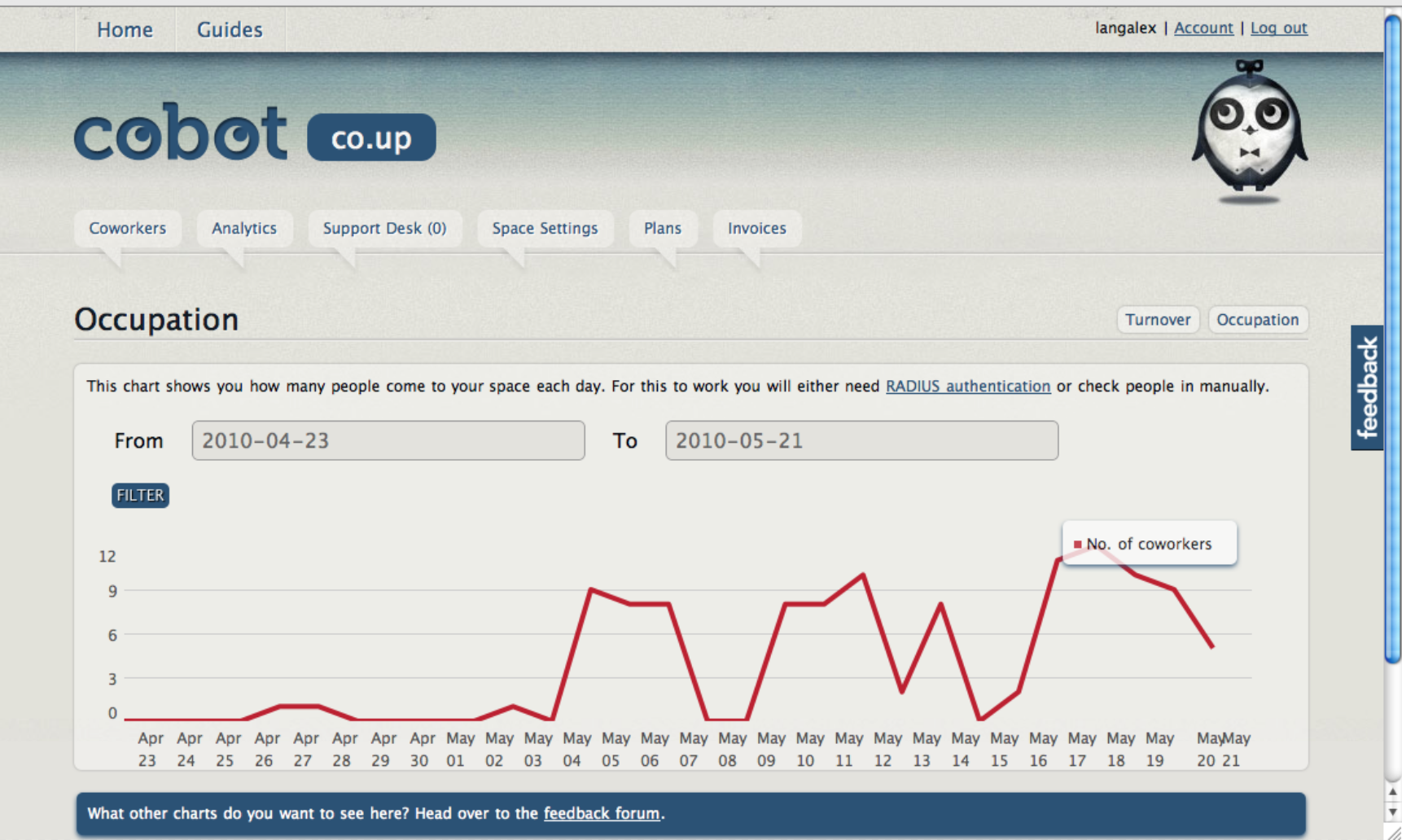This screenshot has height=840, width=1402.
Task: Switch to the Coworkers tab
Action: [127, 229]
